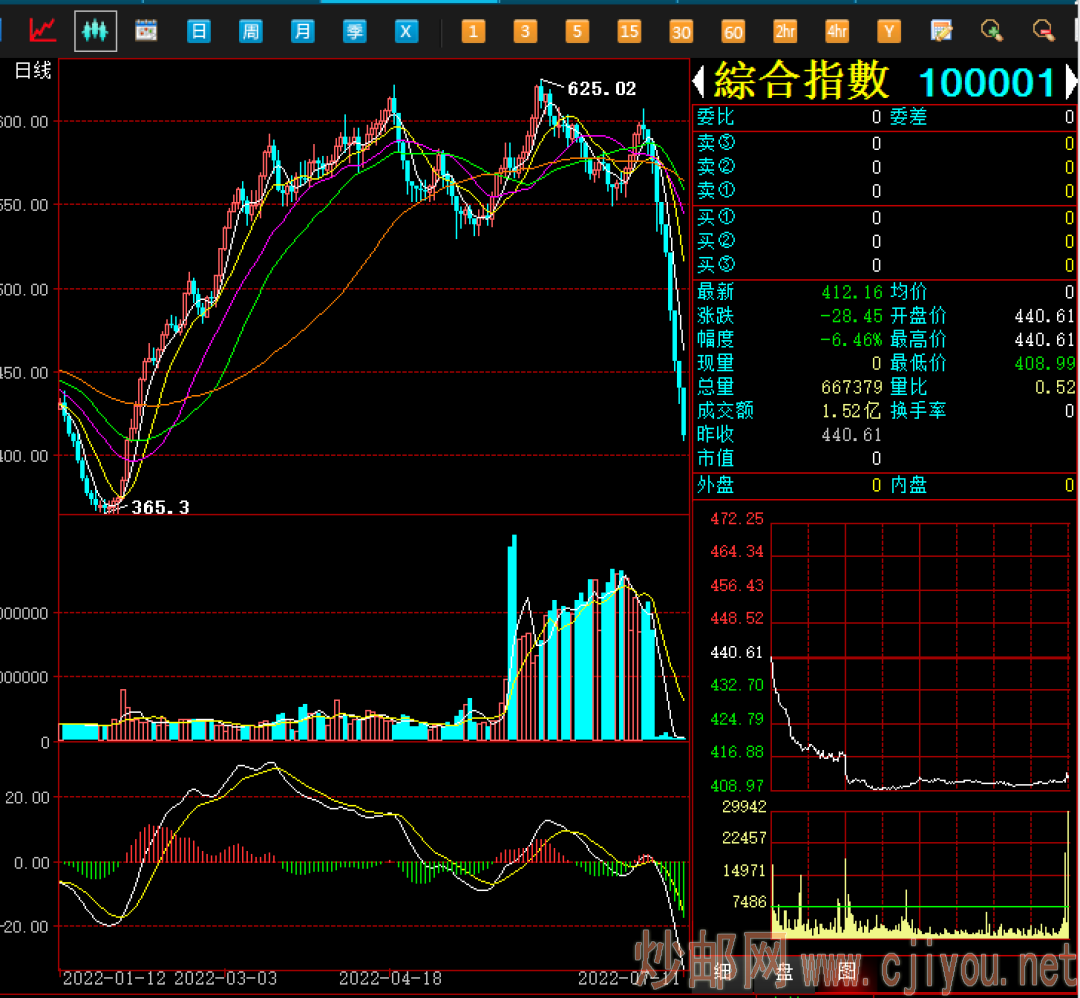Viewport: 1080px width, 998px height.
Task: Click the 408.97 intraday price level
Action: [x=736, y=786]
